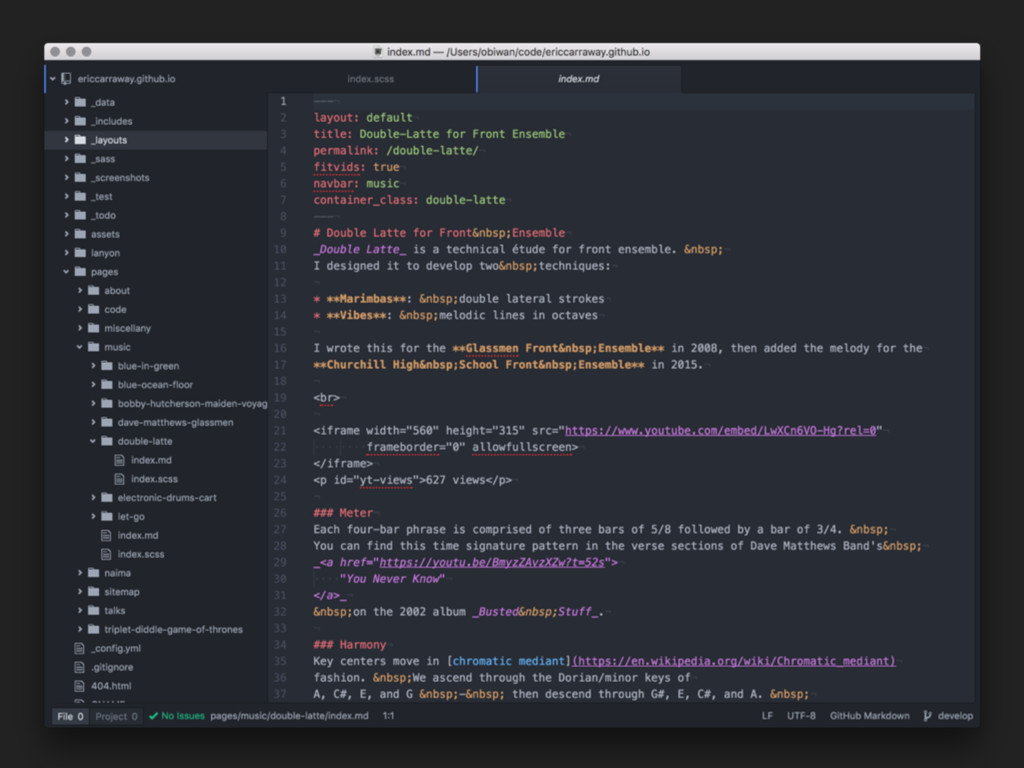Switch to the index.scss tab
This screenshot has height=768, width=1024.
(x=371, y=79)
